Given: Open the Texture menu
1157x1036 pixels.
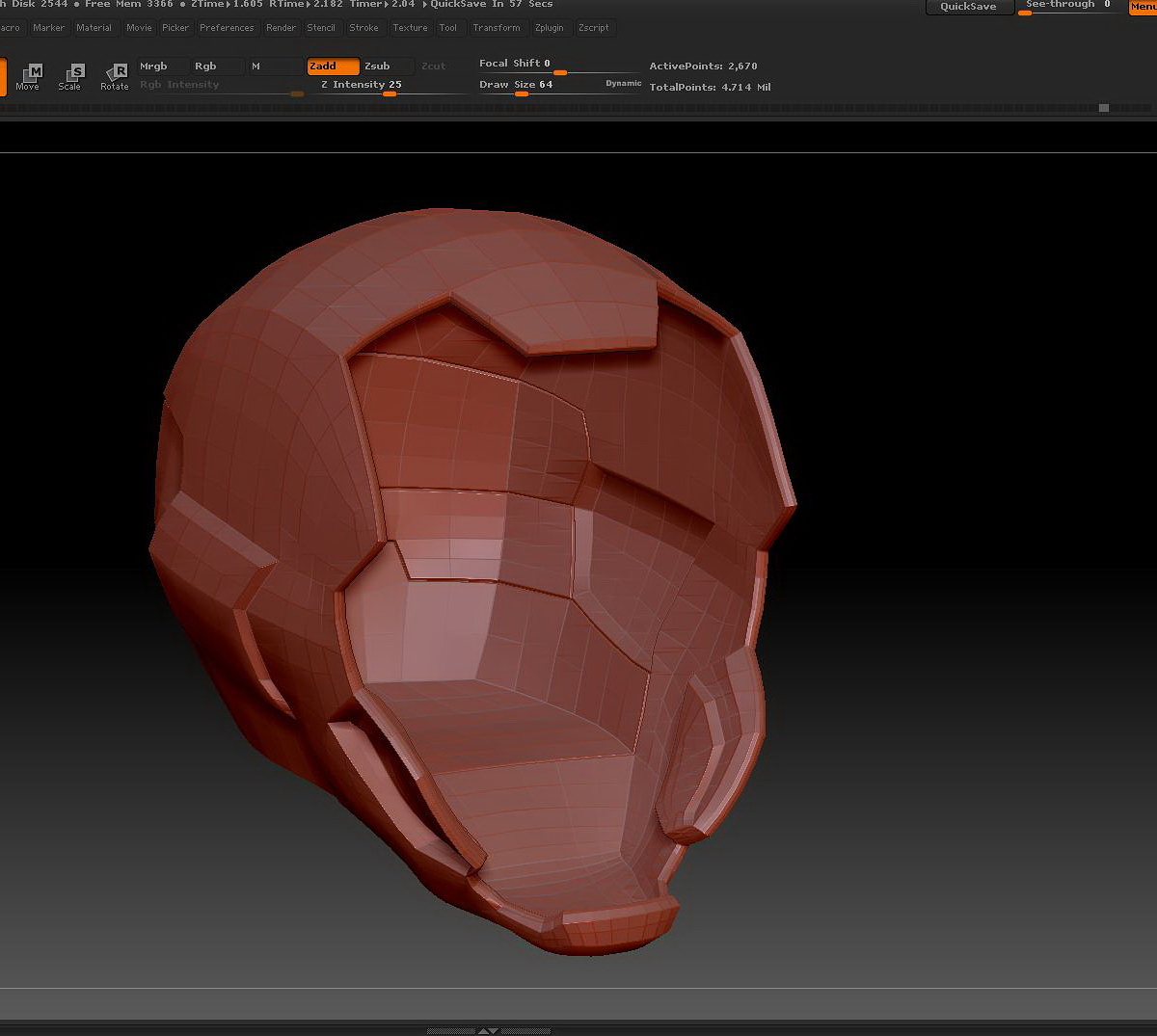Looking at the screenshot, I should 410,28.
